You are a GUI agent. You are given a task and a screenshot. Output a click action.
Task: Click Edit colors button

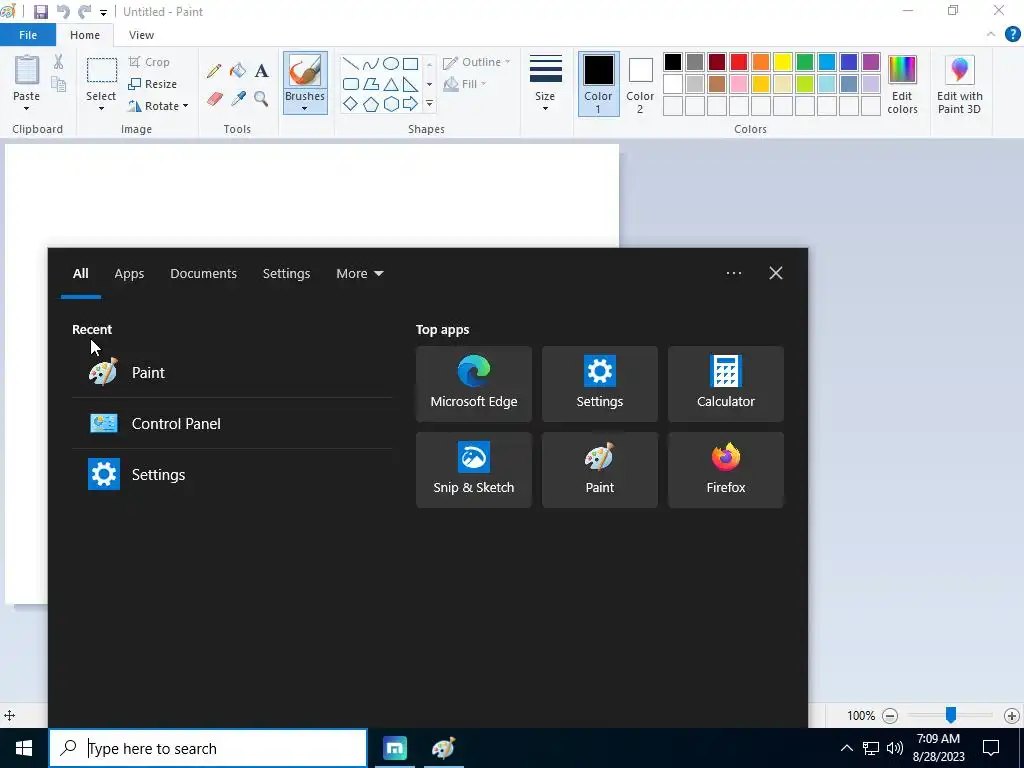(x=903, y=84)
